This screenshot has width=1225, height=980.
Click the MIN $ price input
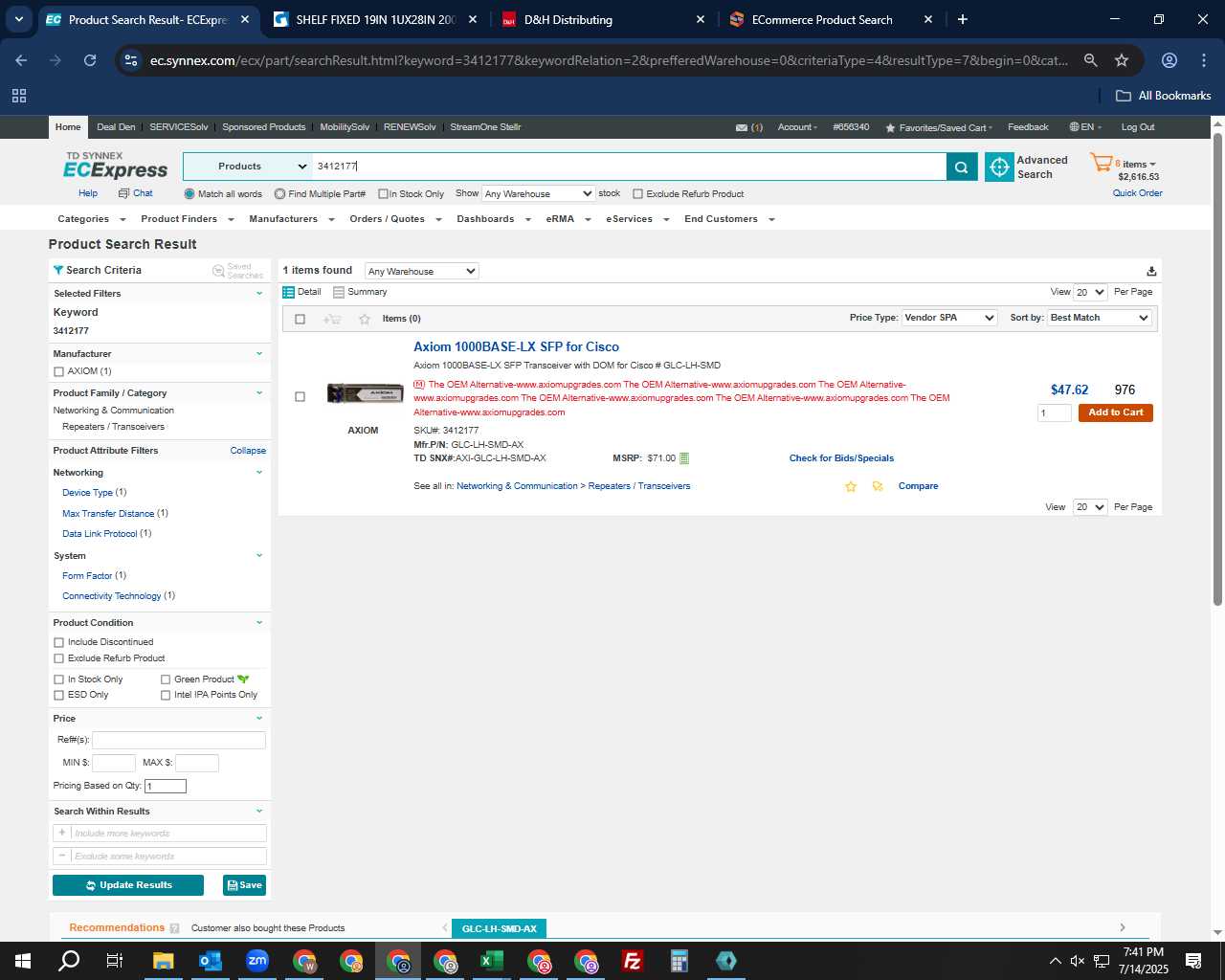point(113,763)
